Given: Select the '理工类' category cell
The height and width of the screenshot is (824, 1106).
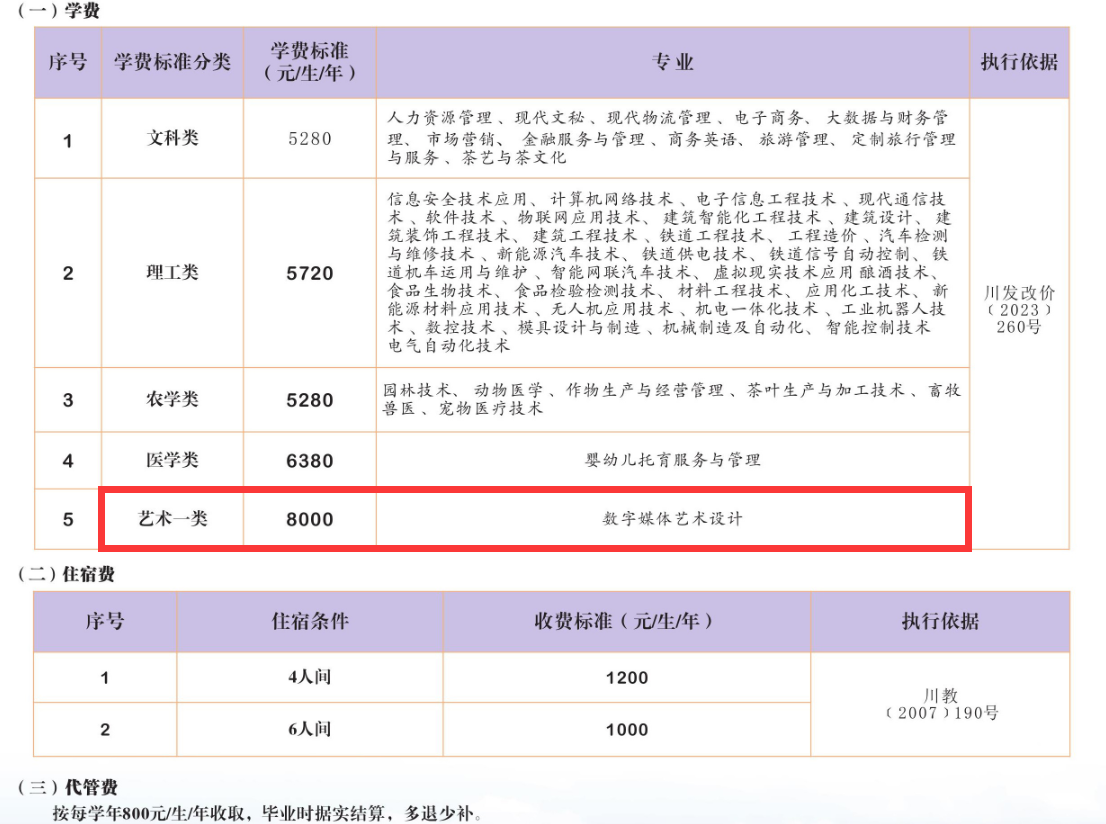Looking at the screenshot, I should coord(173,272).
